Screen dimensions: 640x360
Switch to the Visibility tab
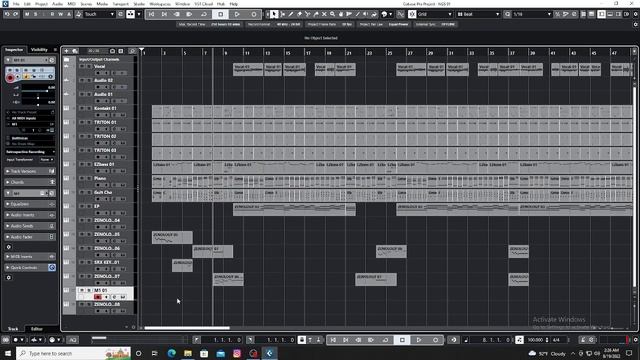point(39,50)
